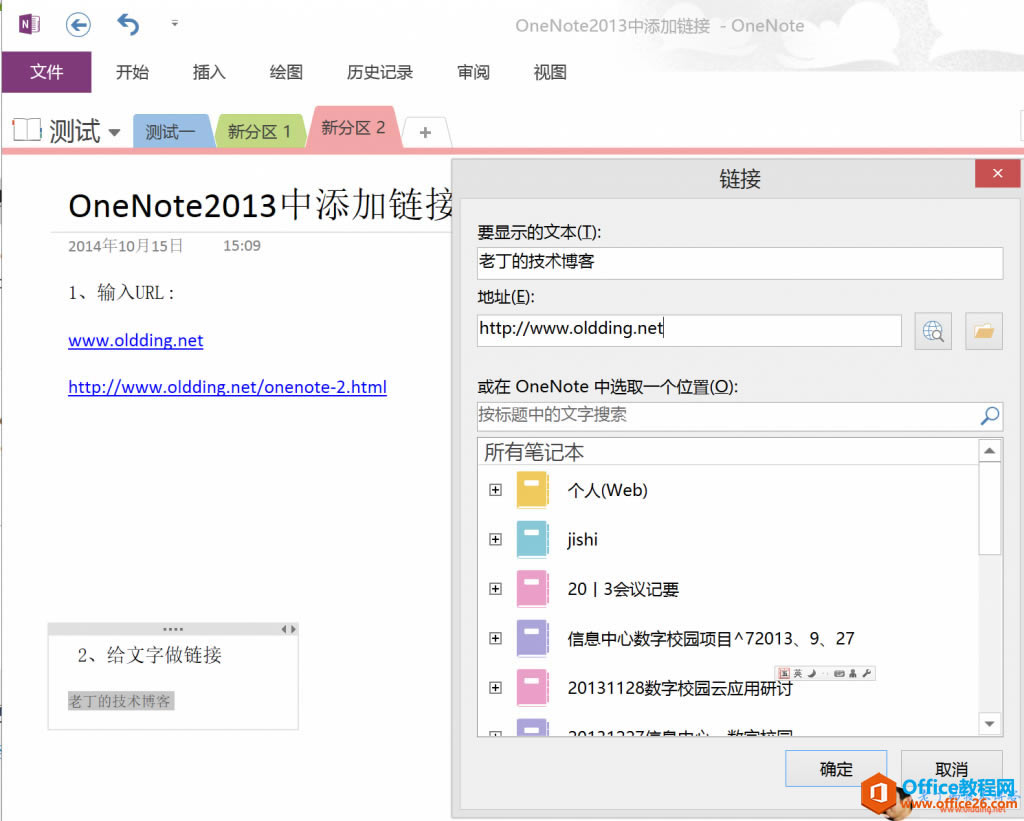Close the 链接 dialog
The width and height of the screenshot is (1024, 821).
pos(997,174)
